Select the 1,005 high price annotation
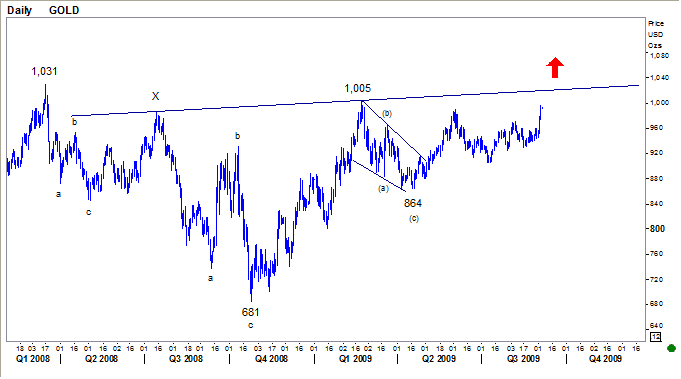 357,89
